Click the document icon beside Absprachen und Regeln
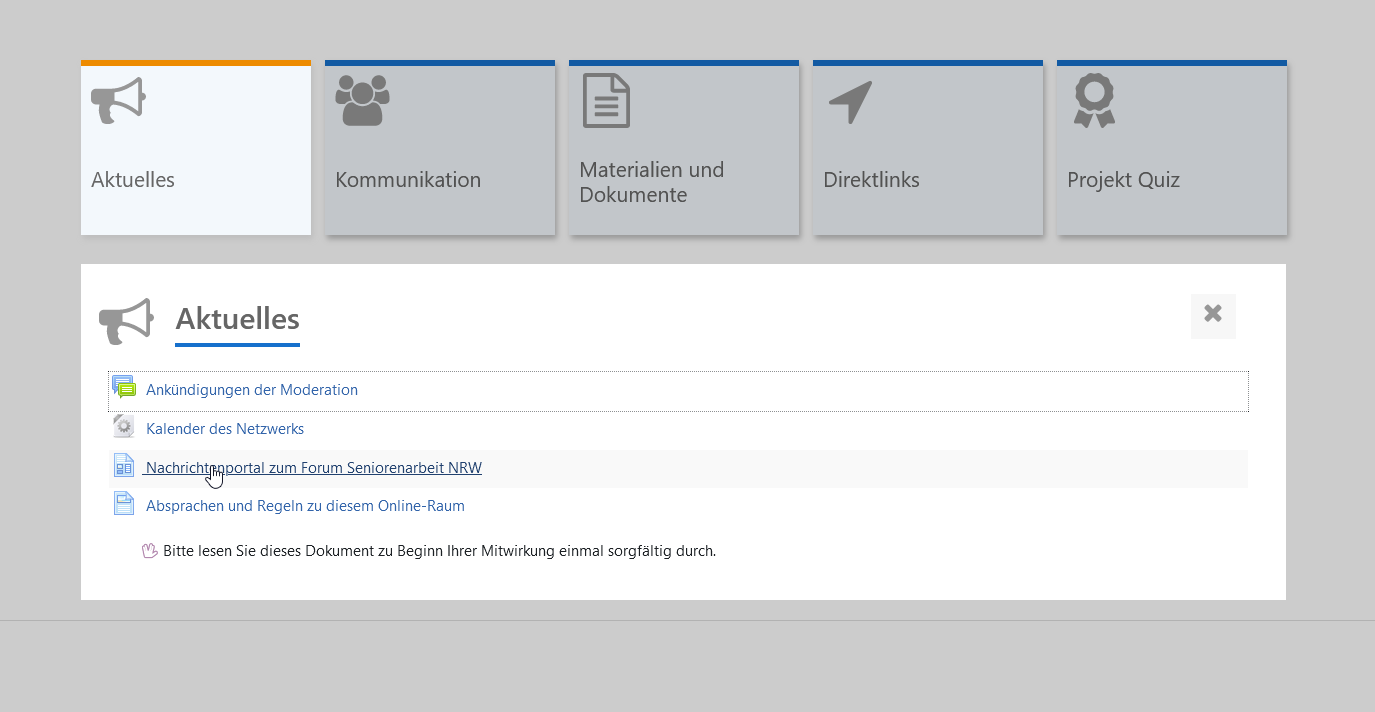This screenshot has width=1375, height=712. 124,503
